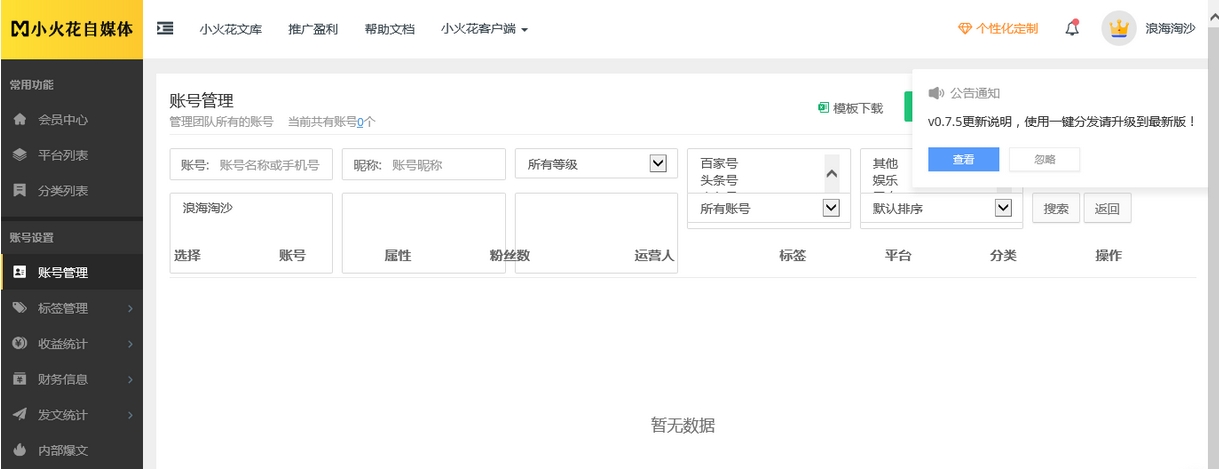Viewport: 1219px width, 469px height.
Task: Click the account count 0 link
Action: (x=360, y=122)
